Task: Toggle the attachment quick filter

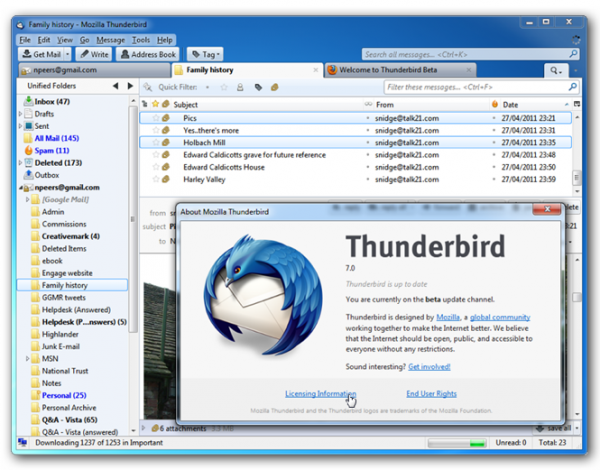Action: click(x=274, y=87)
